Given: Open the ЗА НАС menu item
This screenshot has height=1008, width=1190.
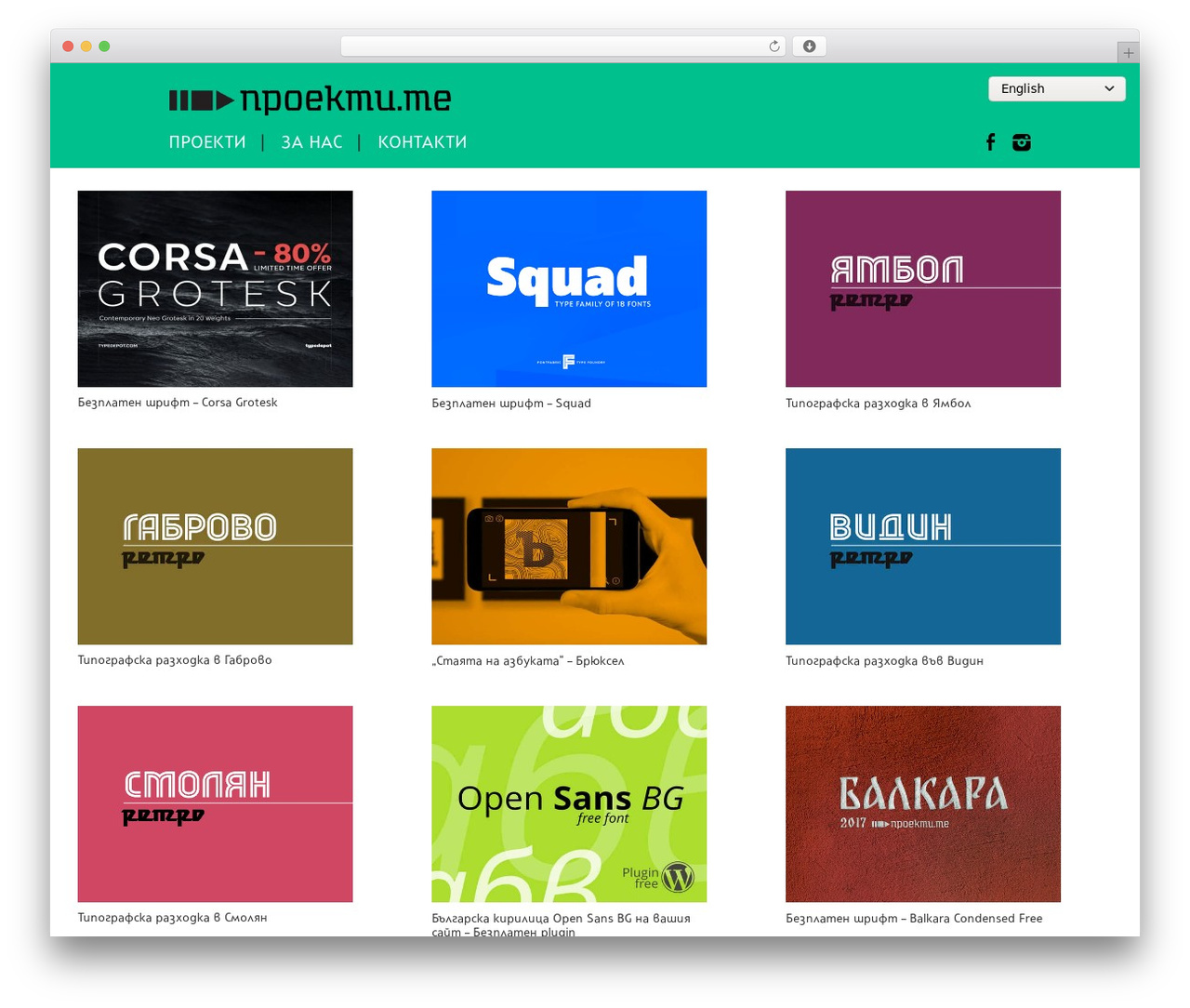Looking at the screenshot, I should [x=311, y=142].
